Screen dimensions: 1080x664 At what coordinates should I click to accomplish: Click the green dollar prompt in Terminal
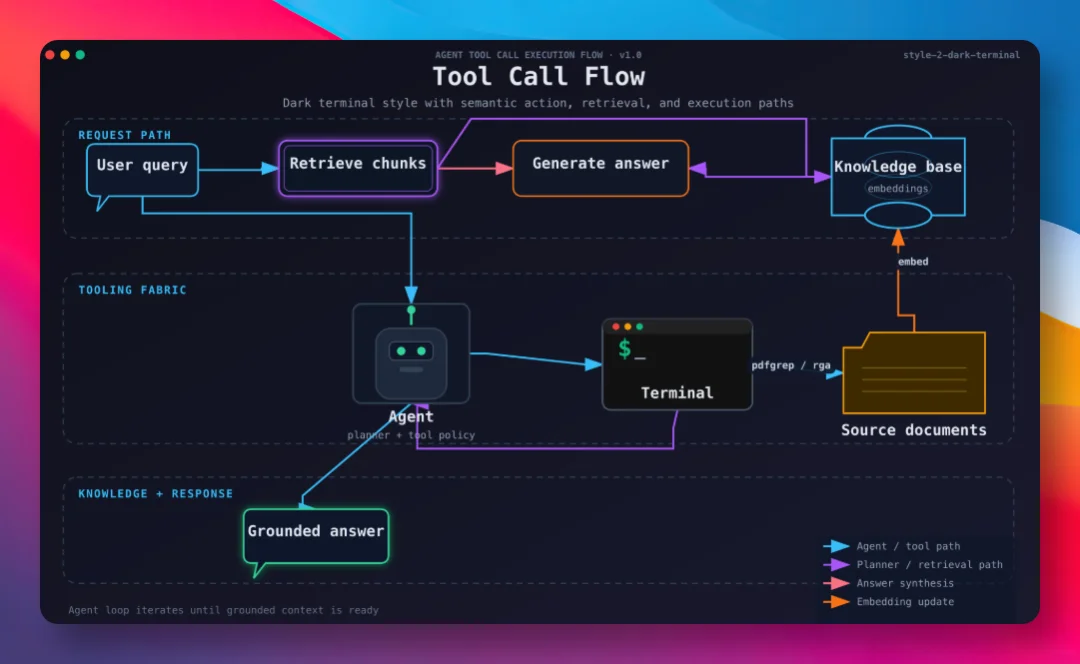point(625,349)
